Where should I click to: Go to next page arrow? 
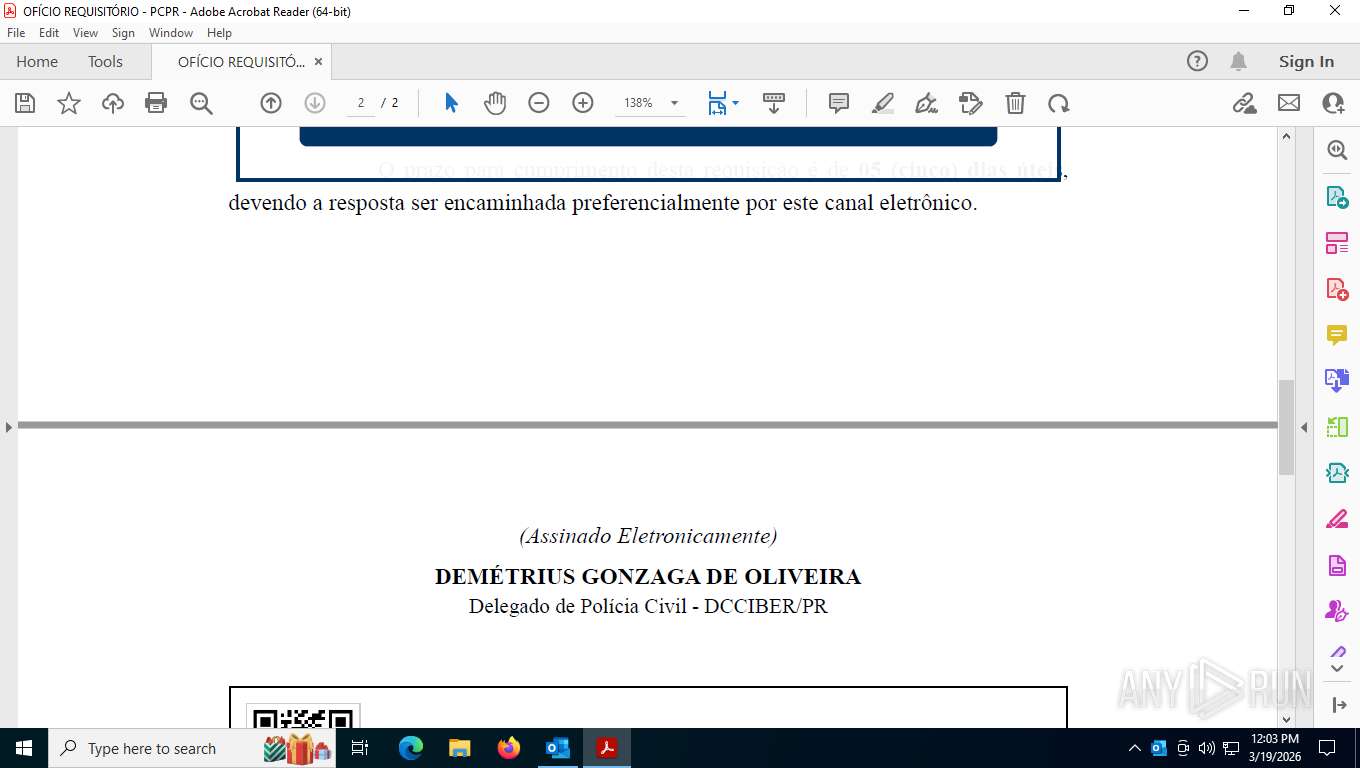click(x=315, y=103)
